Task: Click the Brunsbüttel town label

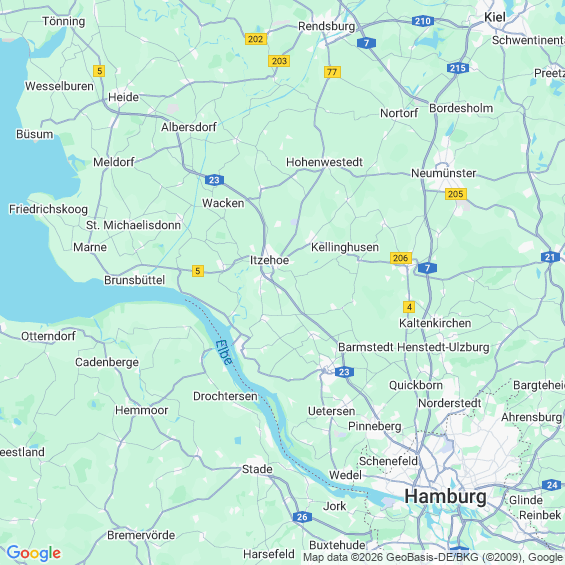Action: (x=134, y=280)
